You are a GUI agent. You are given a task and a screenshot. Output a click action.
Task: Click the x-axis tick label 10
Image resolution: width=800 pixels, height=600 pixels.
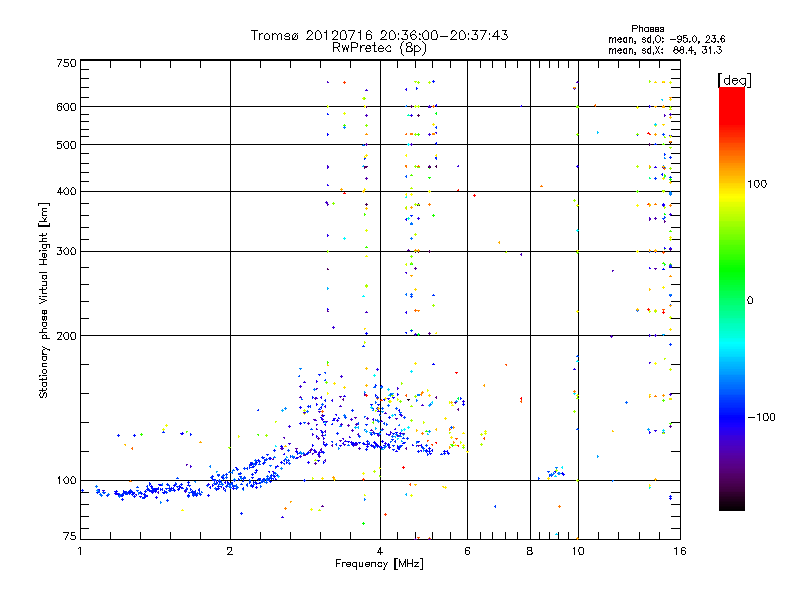point(578,551)
